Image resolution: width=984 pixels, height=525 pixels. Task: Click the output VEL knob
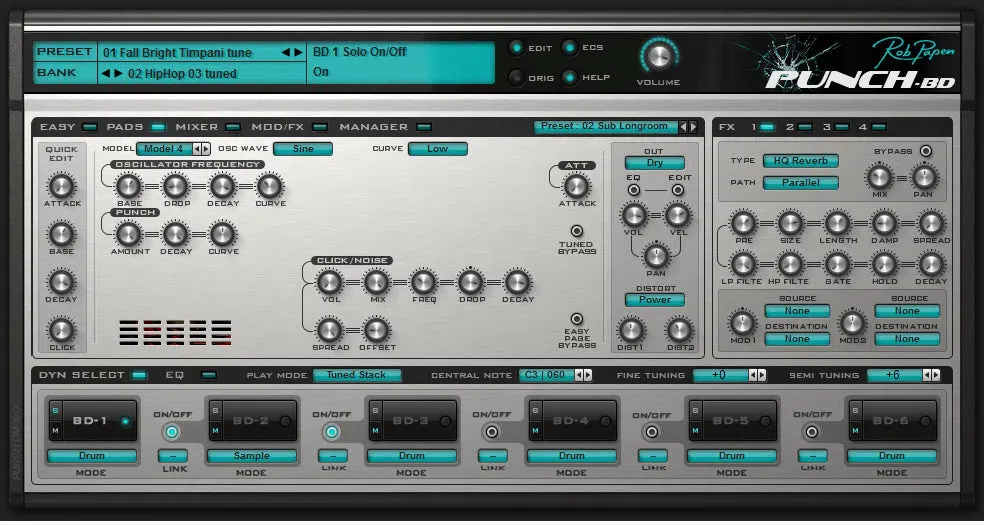[678, 215]
